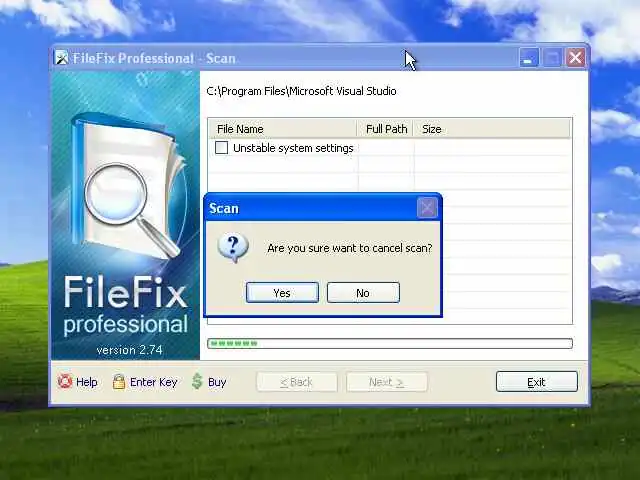640x480 pixels.
Task: Confirm cancel scan with Yes button
Action: point(282,293)
